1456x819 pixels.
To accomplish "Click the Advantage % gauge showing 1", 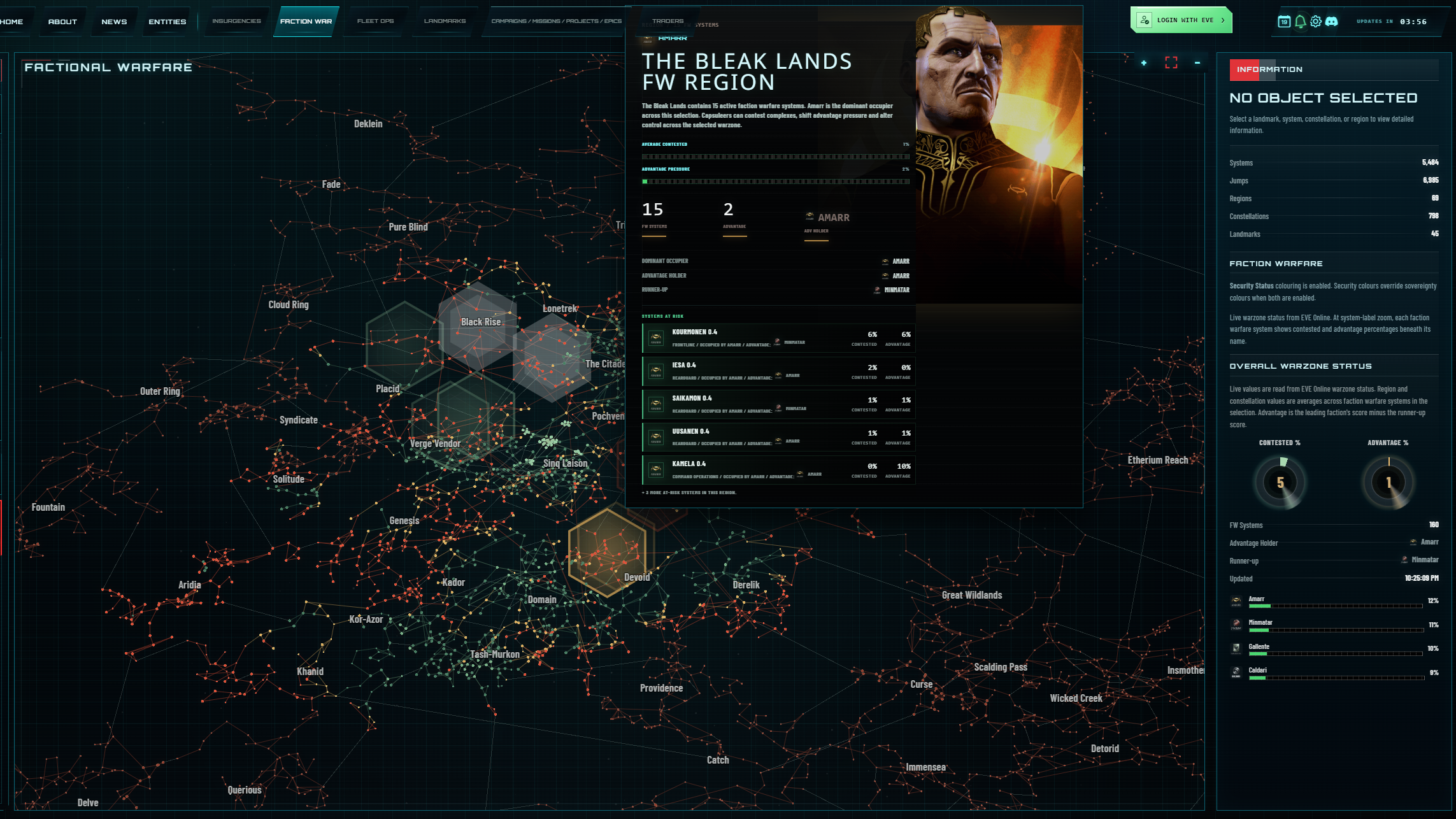I will point(1388,483).
